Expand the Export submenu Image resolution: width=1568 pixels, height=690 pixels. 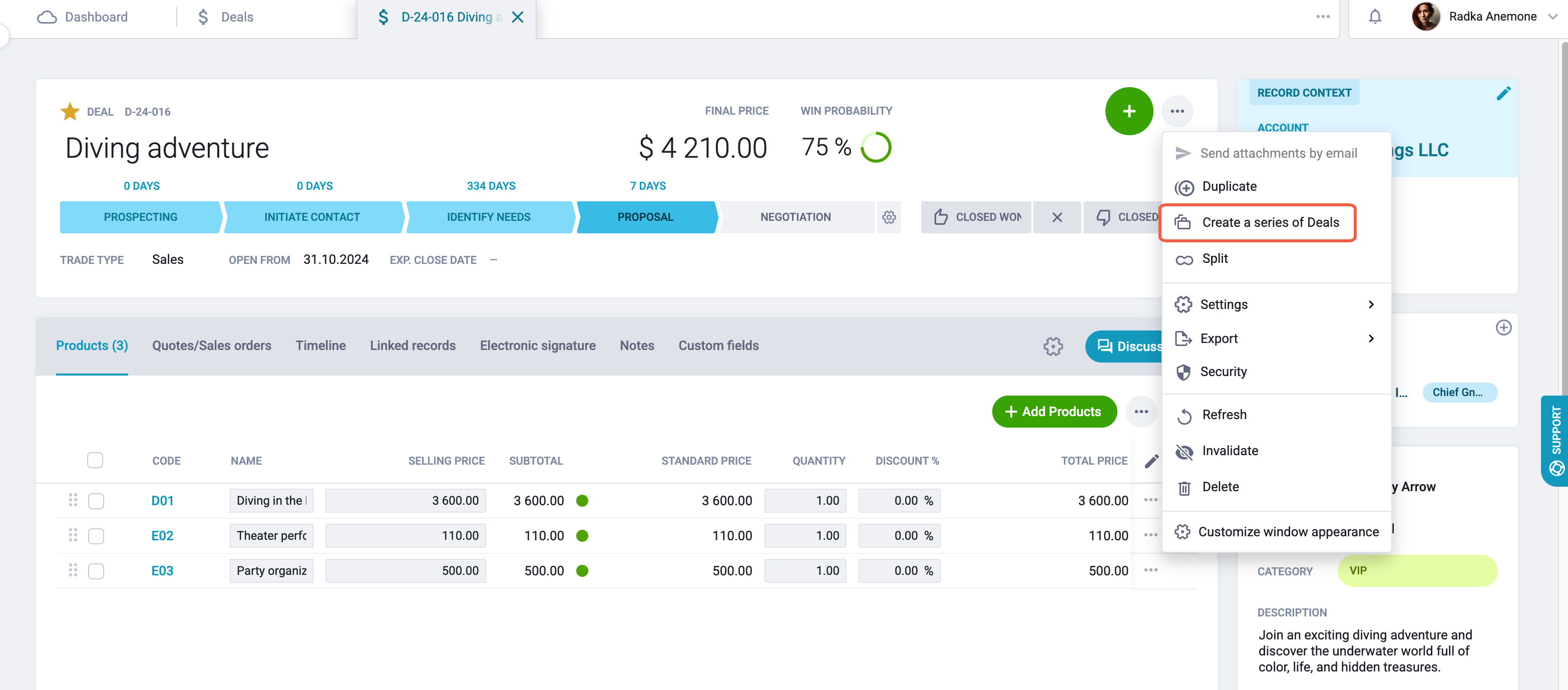click(1276, 338)
